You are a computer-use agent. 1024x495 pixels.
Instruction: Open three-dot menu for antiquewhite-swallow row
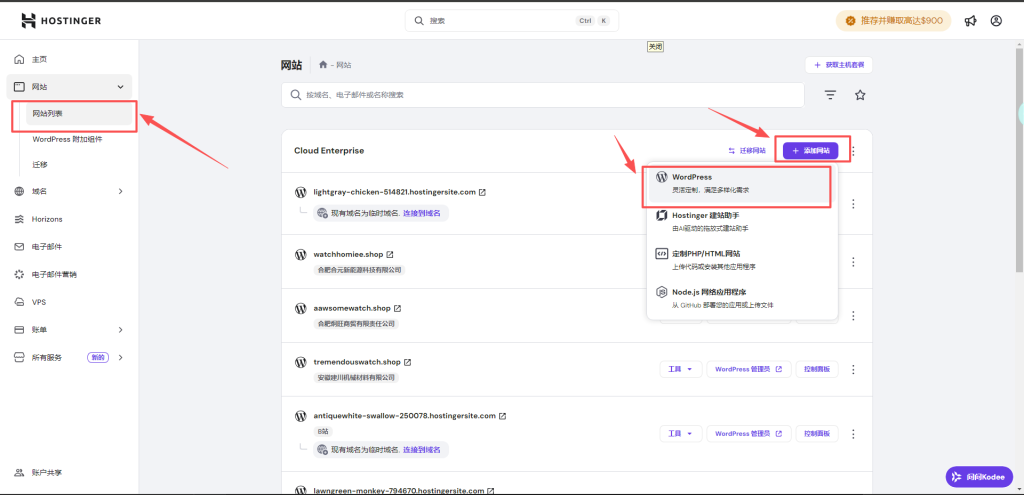(x=853, y=434)
